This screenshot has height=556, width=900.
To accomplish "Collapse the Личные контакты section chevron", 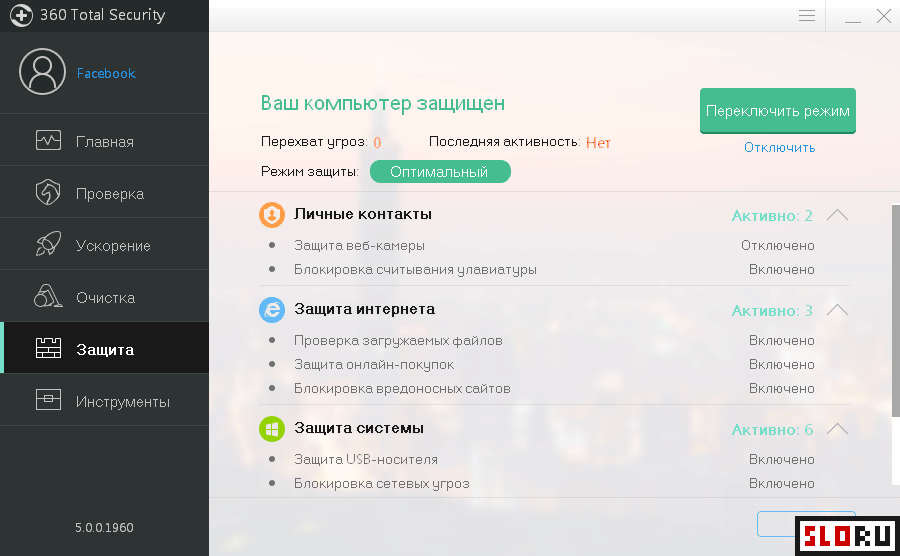I will 837,215.
